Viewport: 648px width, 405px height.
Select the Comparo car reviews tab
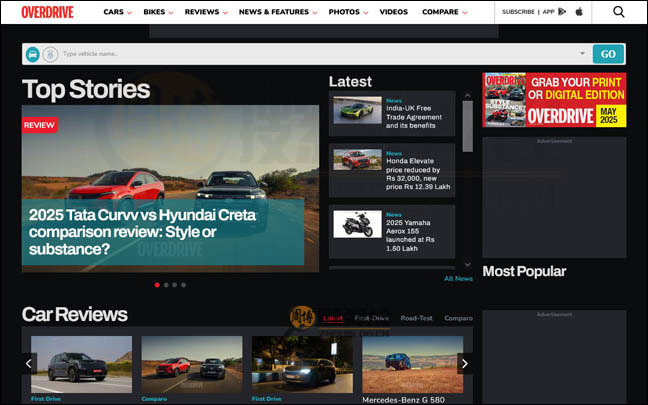[458, 318]
